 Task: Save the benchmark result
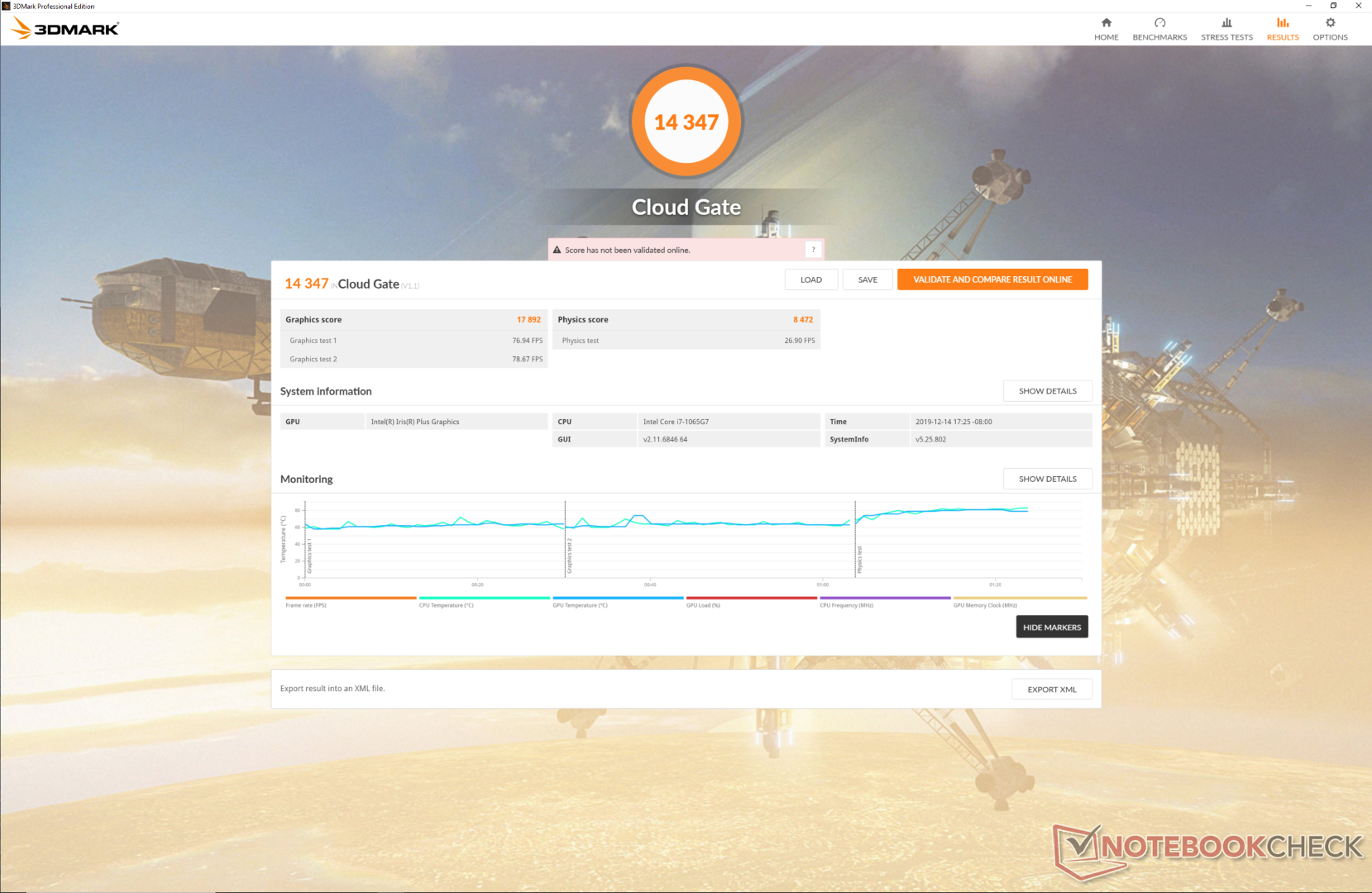tap(867, 279)
